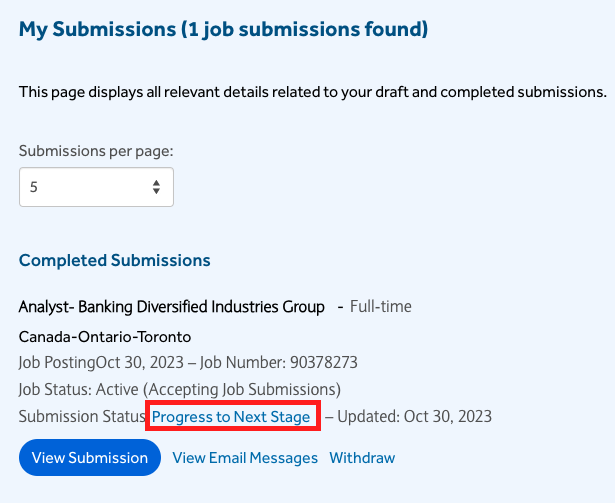Click the Updated Oct 30, 2023 text
This screenshot has width=615, height=503.
tap(414, 416)
